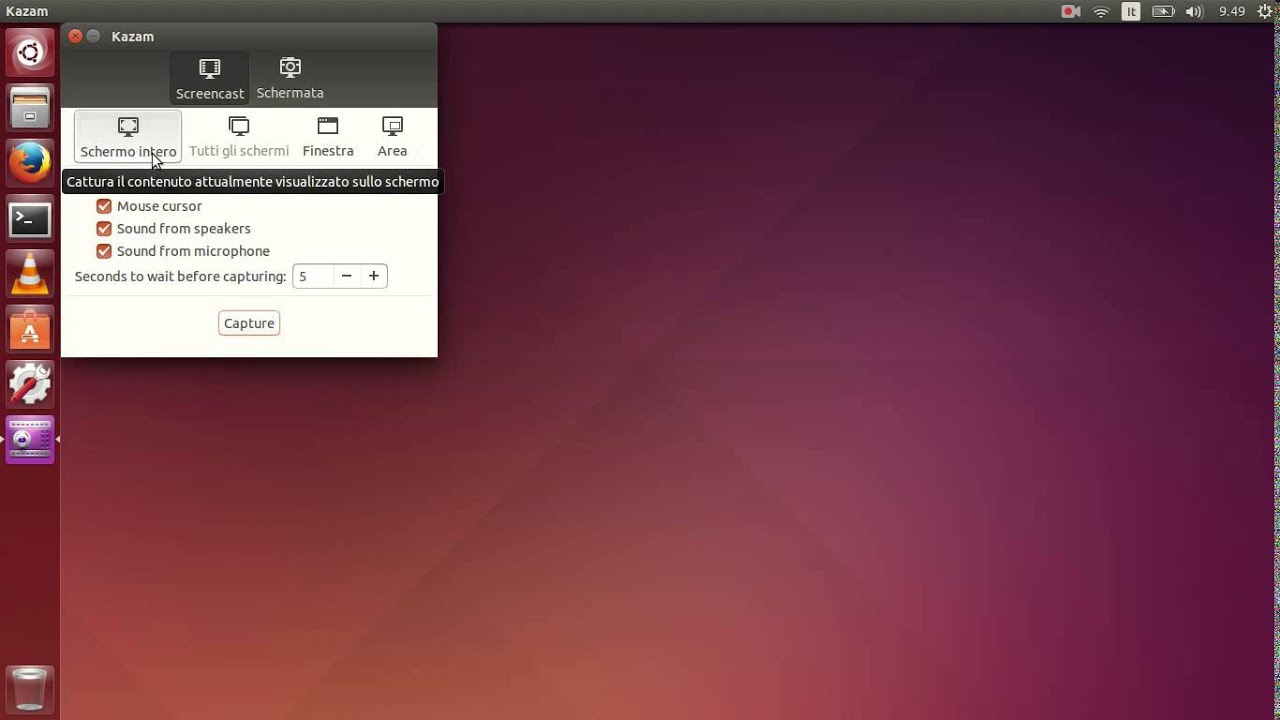Image resolution: width=1280 pixels, height=720 pixels.
Task: Open the system power gear menu
Action: pyautogui.click(x=1263, y=12)
